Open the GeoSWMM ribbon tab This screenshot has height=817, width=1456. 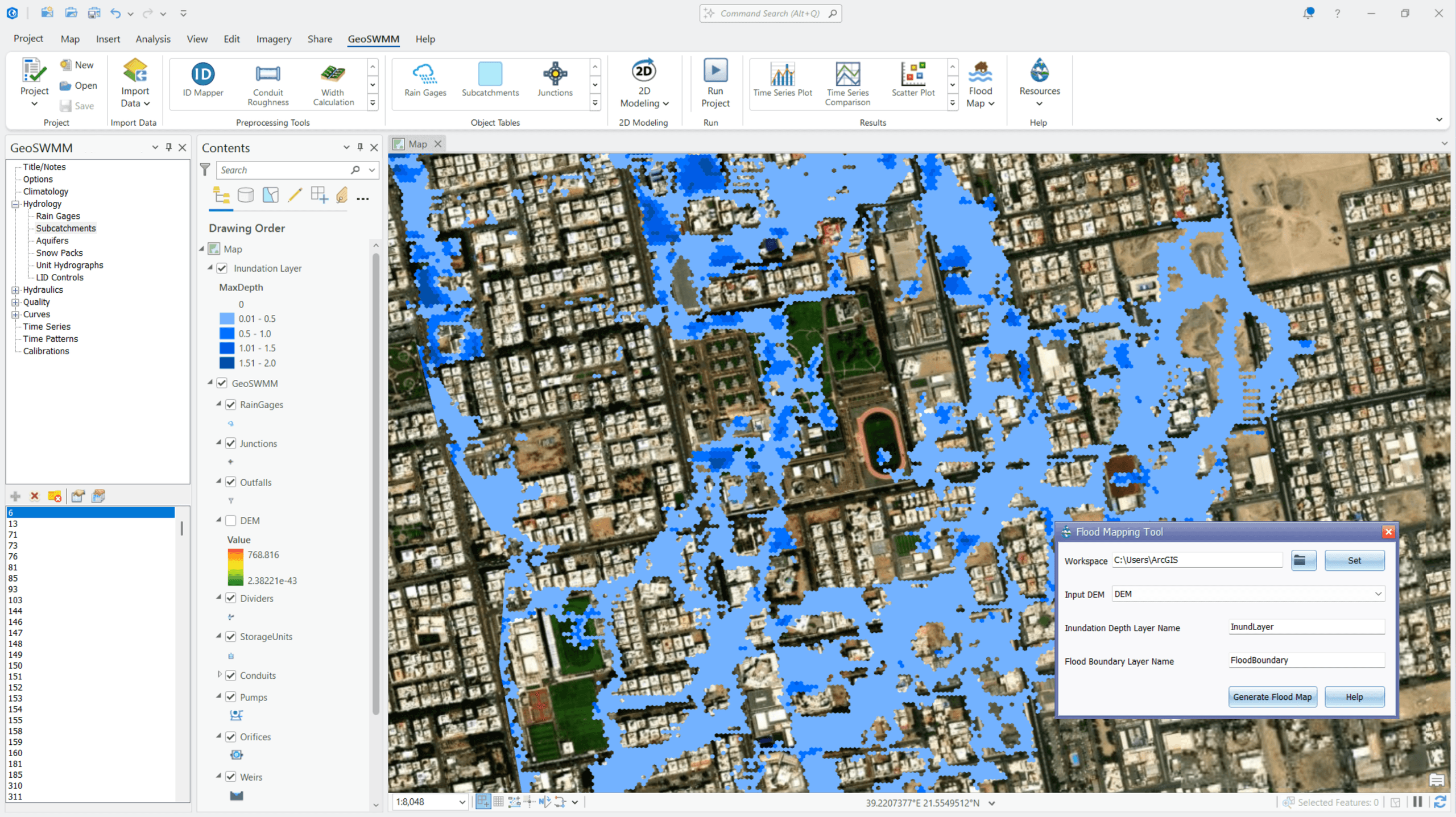(x=373, y=39)
